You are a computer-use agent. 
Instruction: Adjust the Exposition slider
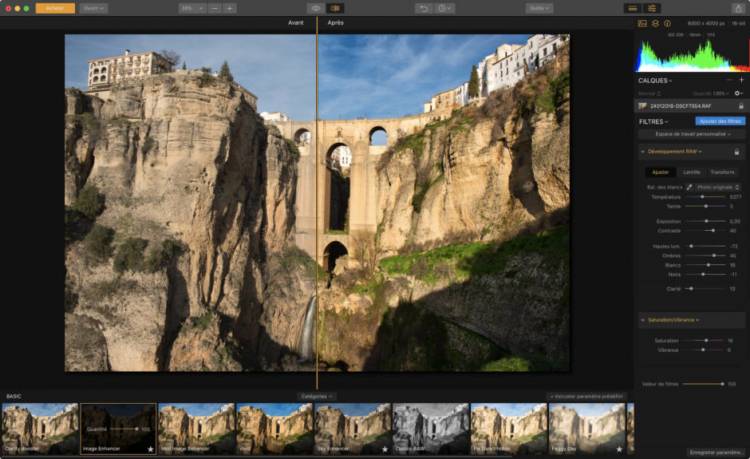click(707, 221)
